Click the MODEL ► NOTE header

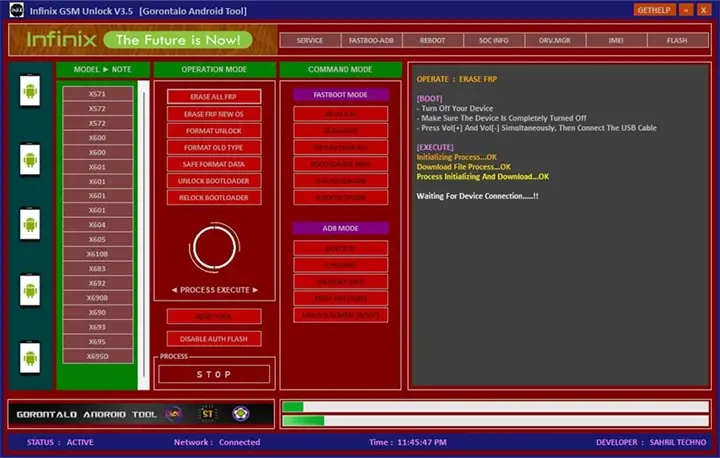(103, 69)
